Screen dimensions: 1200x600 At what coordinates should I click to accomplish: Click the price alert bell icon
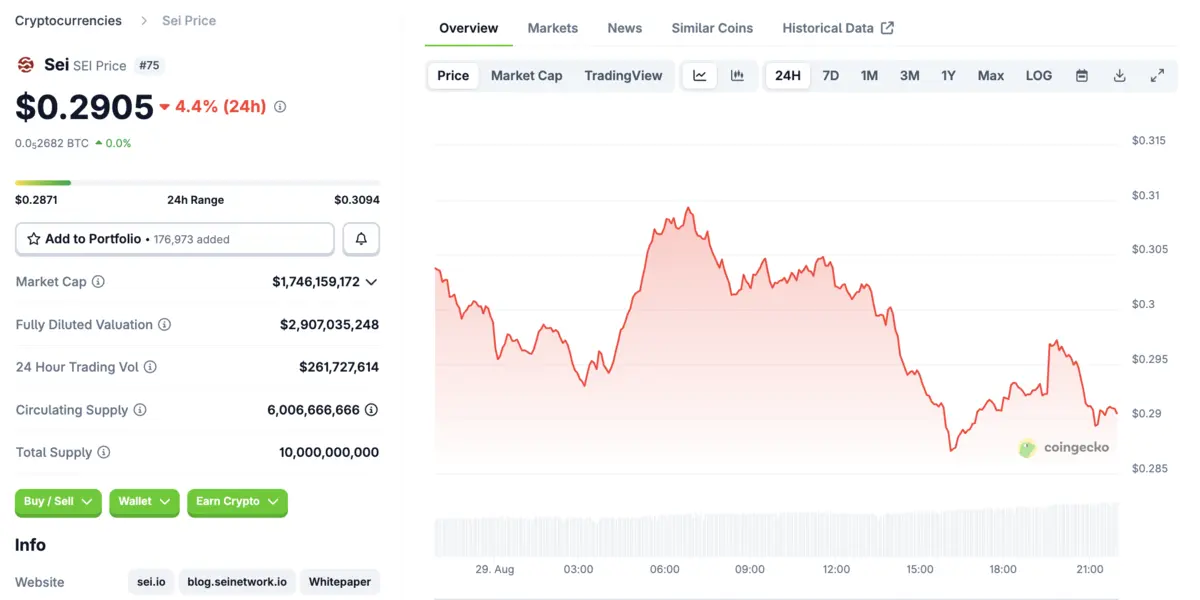pyautogui.click(x=361, y=239)
